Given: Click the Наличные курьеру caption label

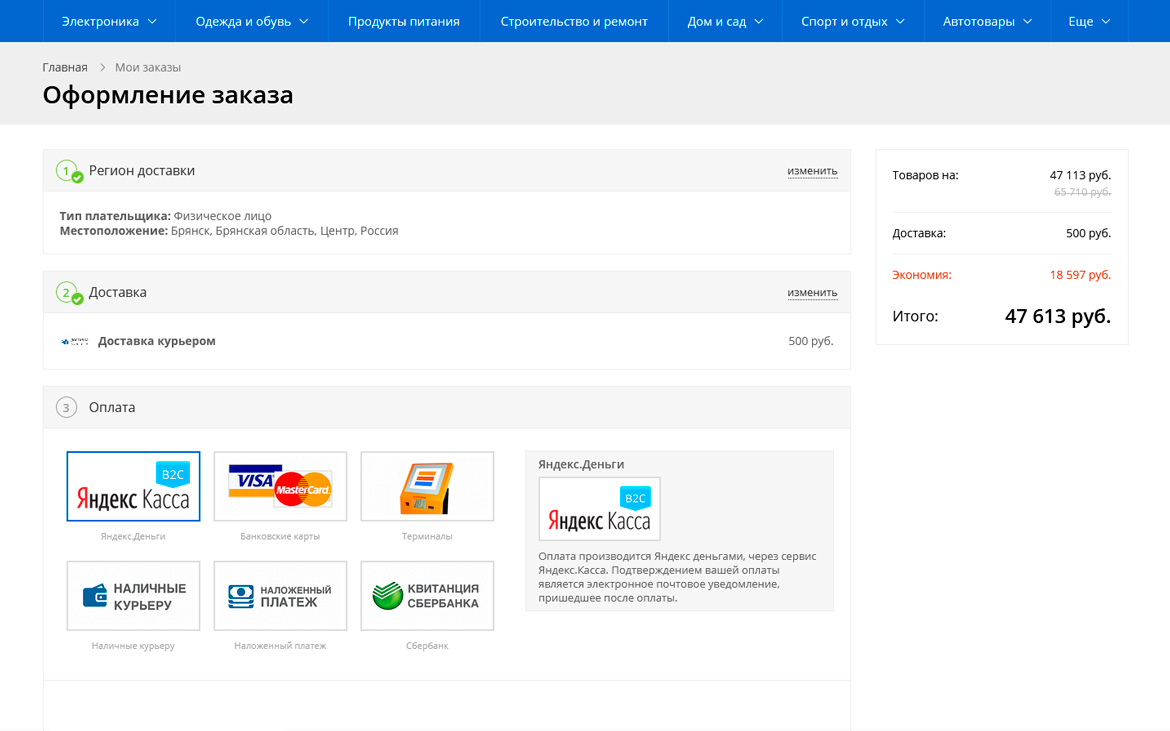Looking at the screenshot, I should pos(133,646).
